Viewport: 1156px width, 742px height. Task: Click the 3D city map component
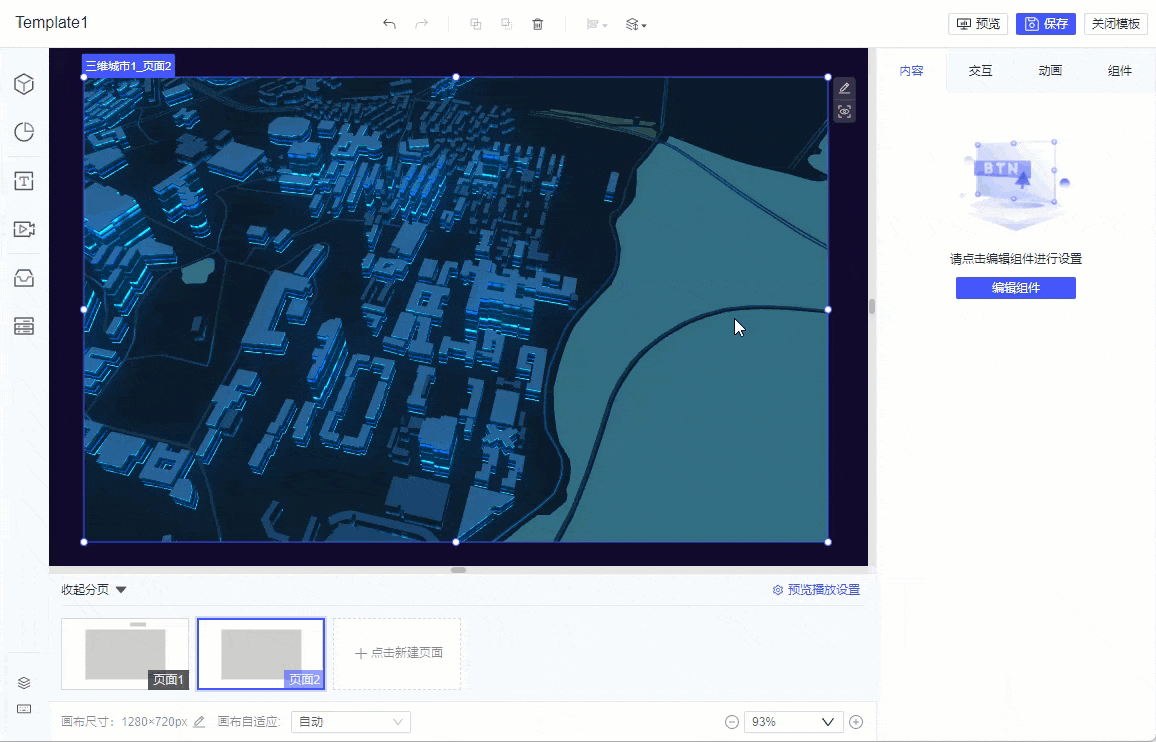(456, 309)
